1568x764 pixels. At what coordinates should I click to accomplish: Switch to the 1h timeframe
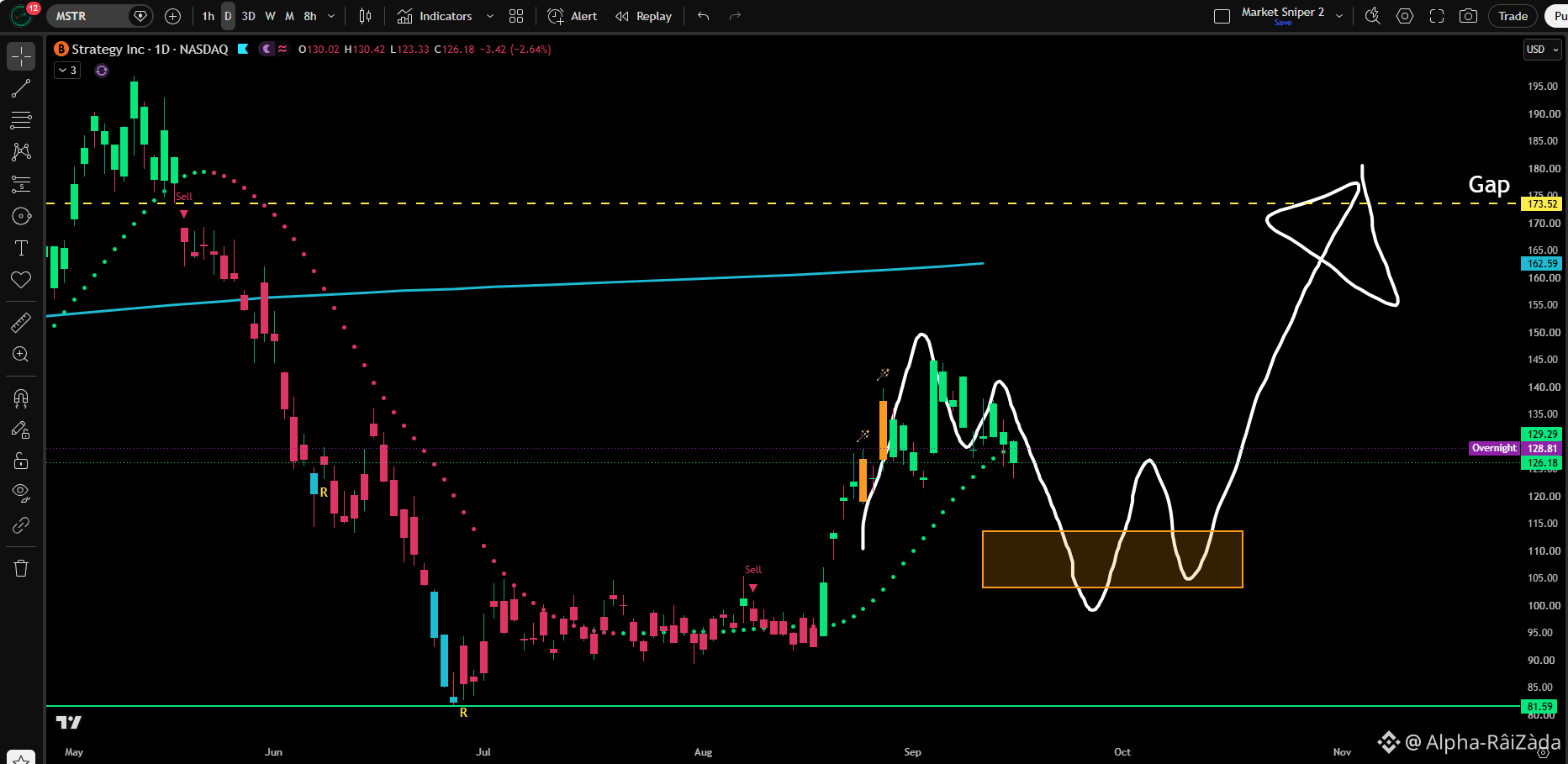[209, 16]
